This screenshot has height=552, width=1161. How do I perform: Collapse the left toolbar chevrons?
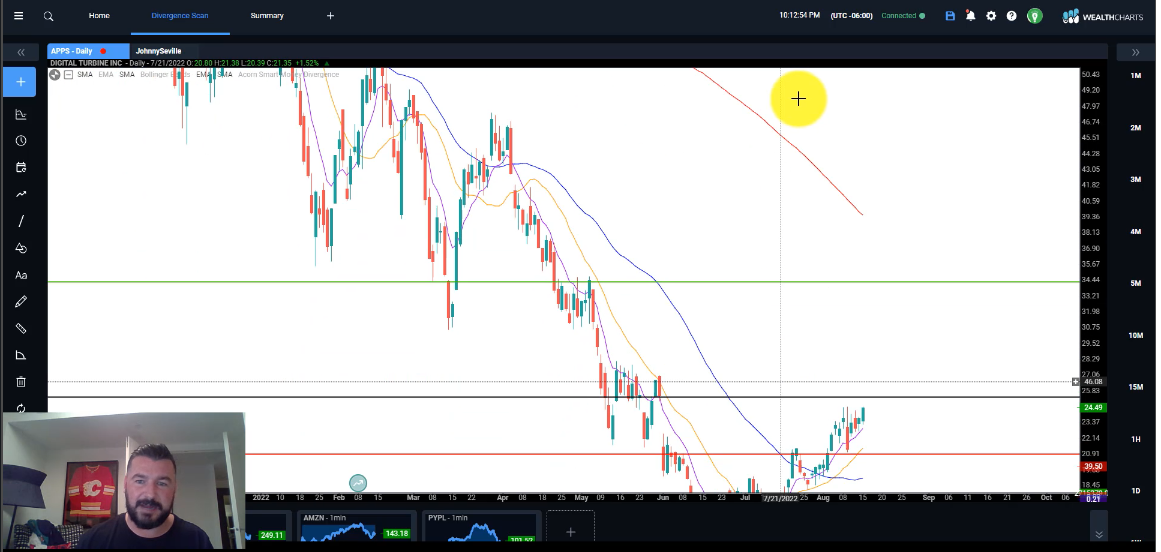click(x=21, y=52)
